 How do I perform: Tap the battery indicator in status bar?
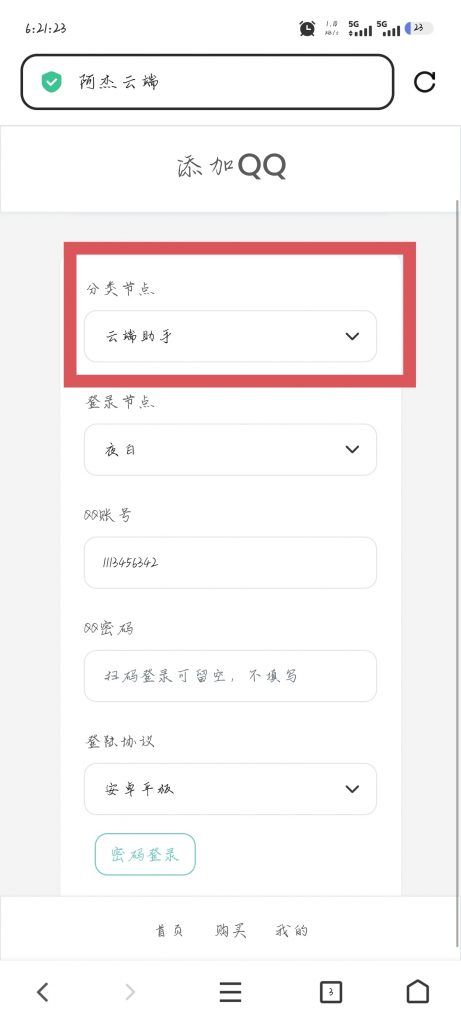point(419,28)
